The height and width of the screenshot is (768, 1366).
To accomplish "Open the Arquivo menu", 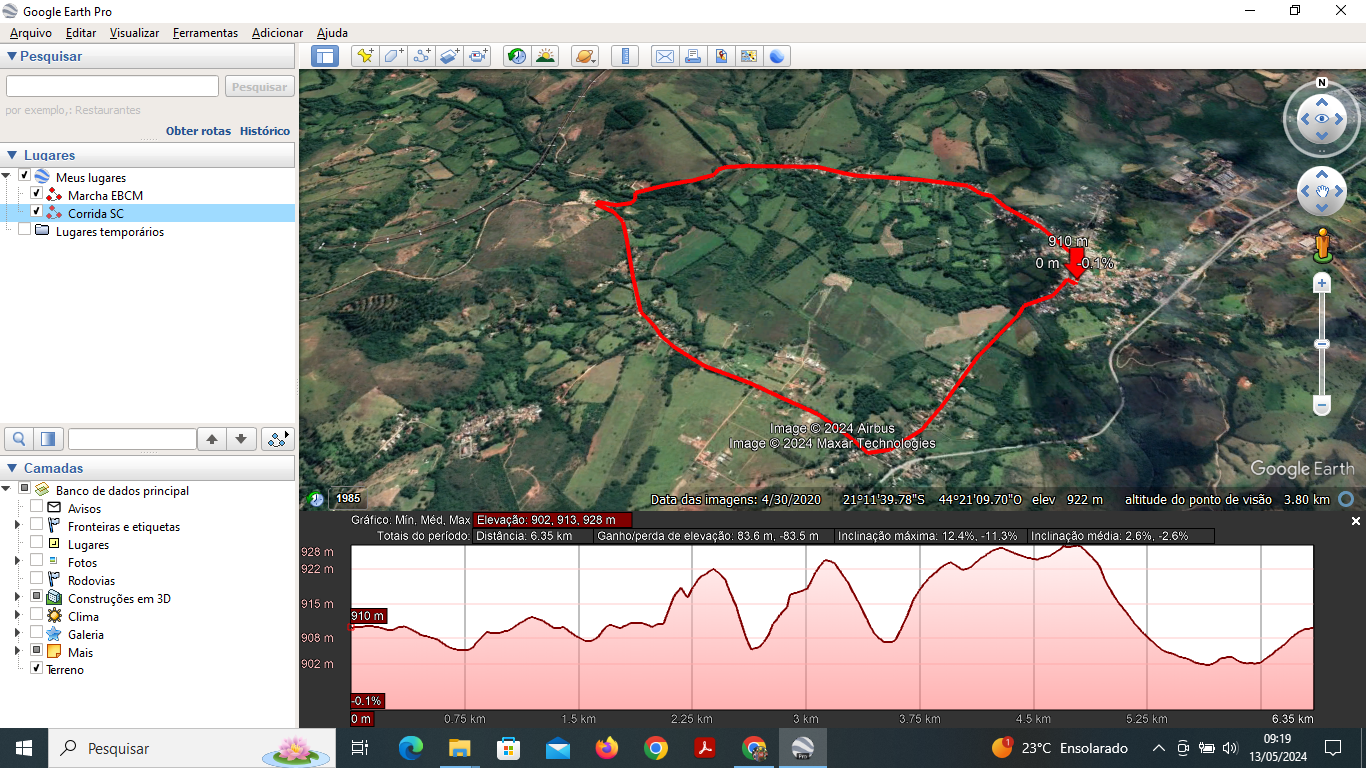I will (31, 33).
